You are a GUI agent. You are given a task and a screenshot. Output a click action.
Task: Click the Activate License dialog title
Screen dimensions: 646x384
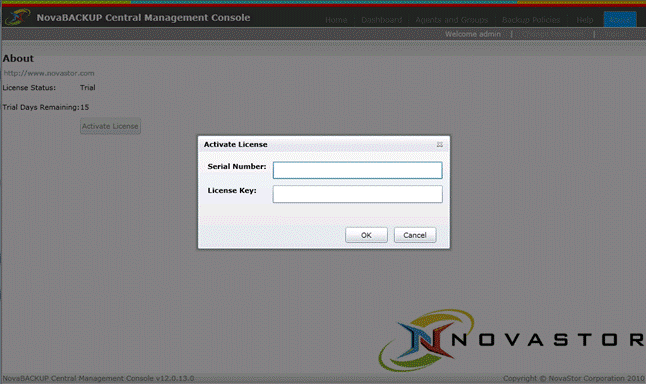pyautogui.click(x=236, y=145)
